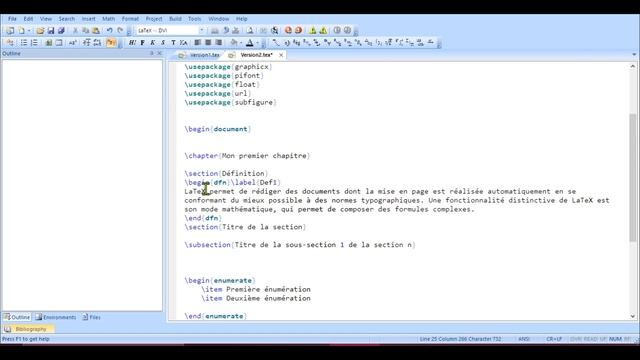Click the align left icon
The width and height of the screenshot is (640, 360).
(198, 42)
